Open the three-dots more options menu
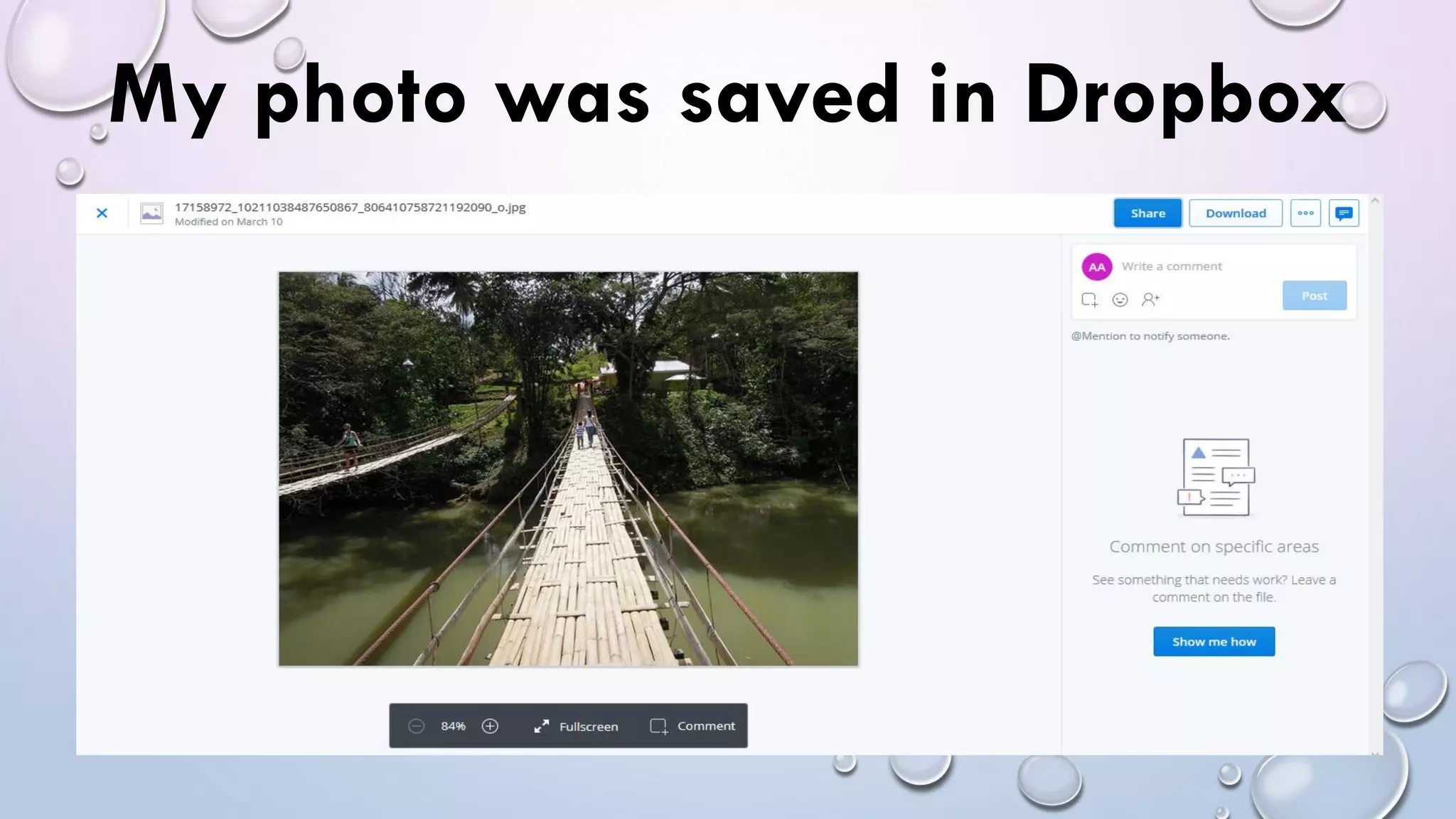Screen dimensions: 1456x819 (x=1305, y=213)
